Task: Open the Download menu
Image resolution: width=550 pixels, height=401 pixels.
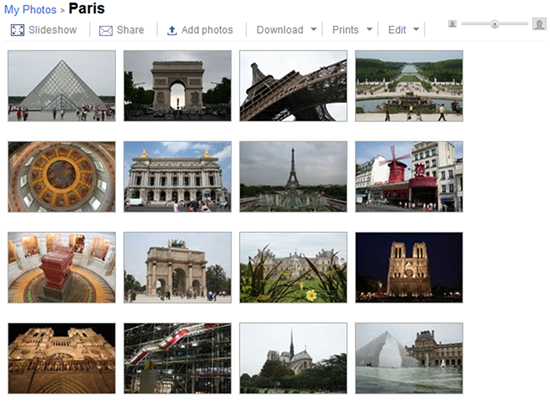Action: pyautogui.click(x=280, y=30)
